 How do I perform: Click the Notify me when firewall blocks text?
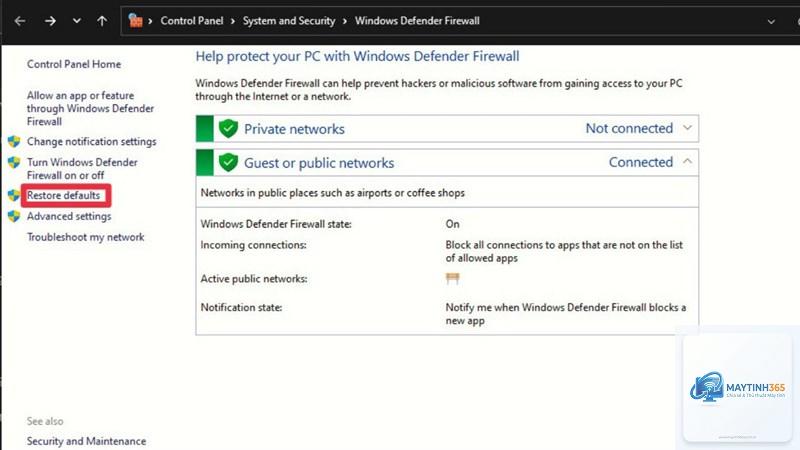point(566,314)
